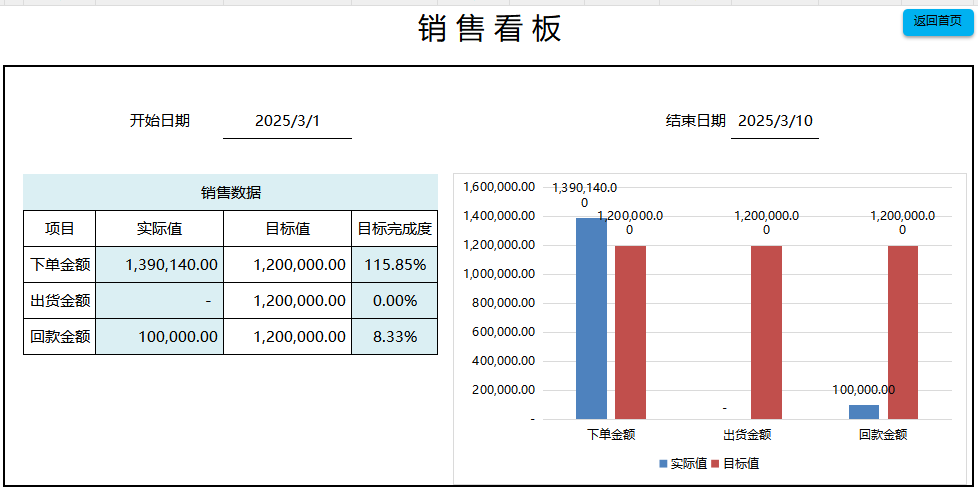The height and width of the screenshot is (491, 978).
Task: Click 回款金额 target value 1,200,000.00 cell
Action: [288, 337]
